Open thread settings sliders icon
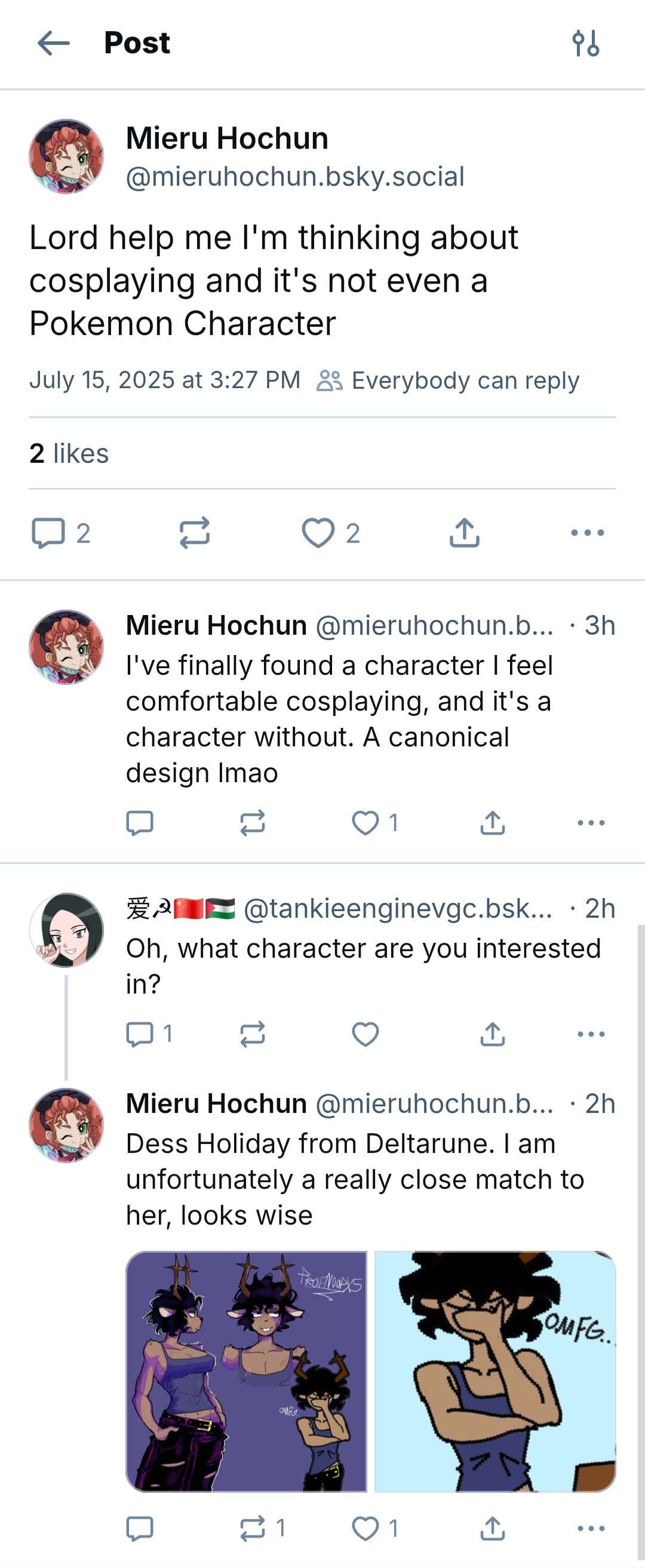This screenshot has width=645, height=1568. [586, 43]
